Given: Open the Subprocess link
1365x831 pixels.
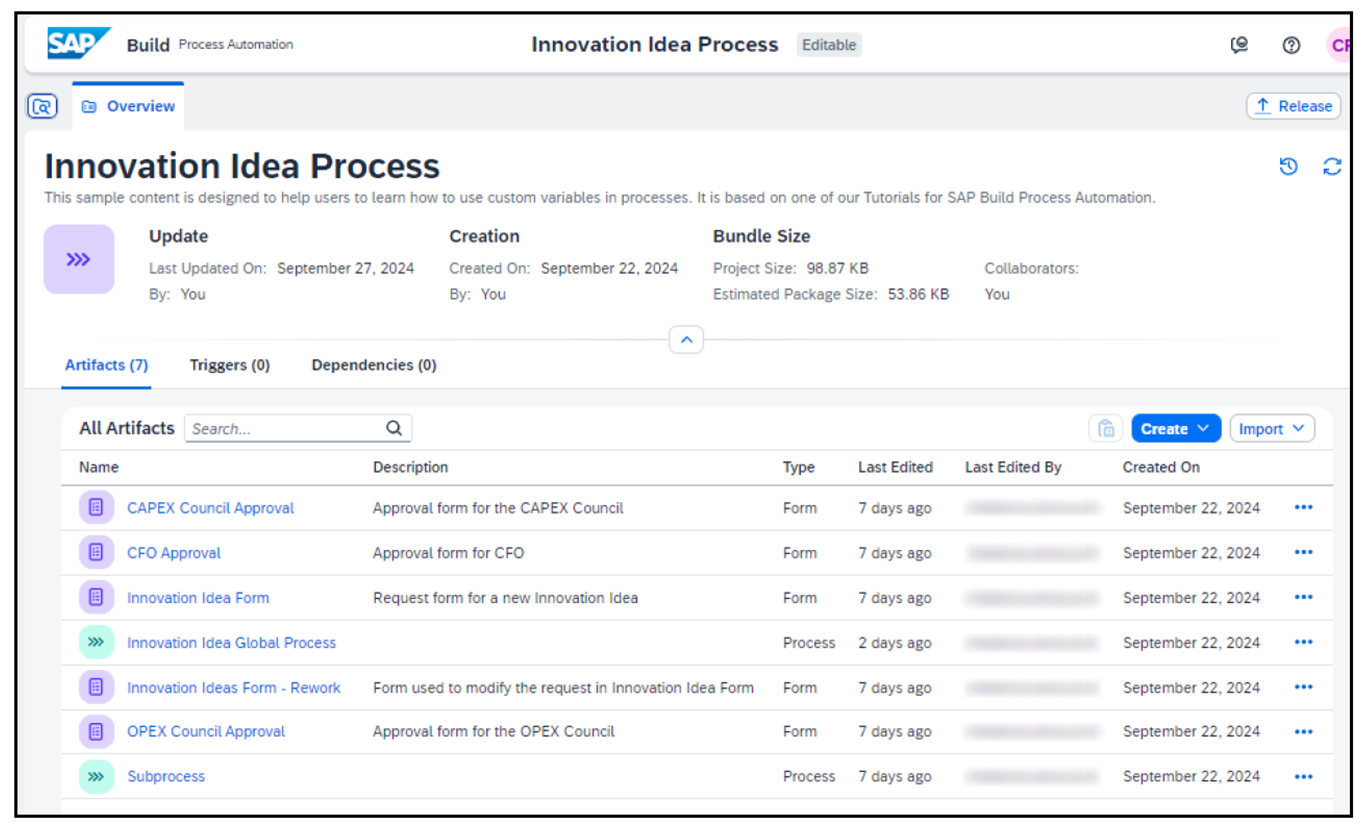Looking at the screenshot, I should [166, 776].
